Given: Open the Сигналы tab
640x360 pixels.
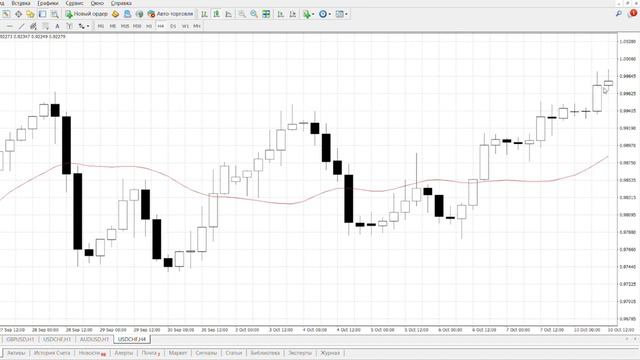Looking at the screenshot, I should click(x=206, y=353).
